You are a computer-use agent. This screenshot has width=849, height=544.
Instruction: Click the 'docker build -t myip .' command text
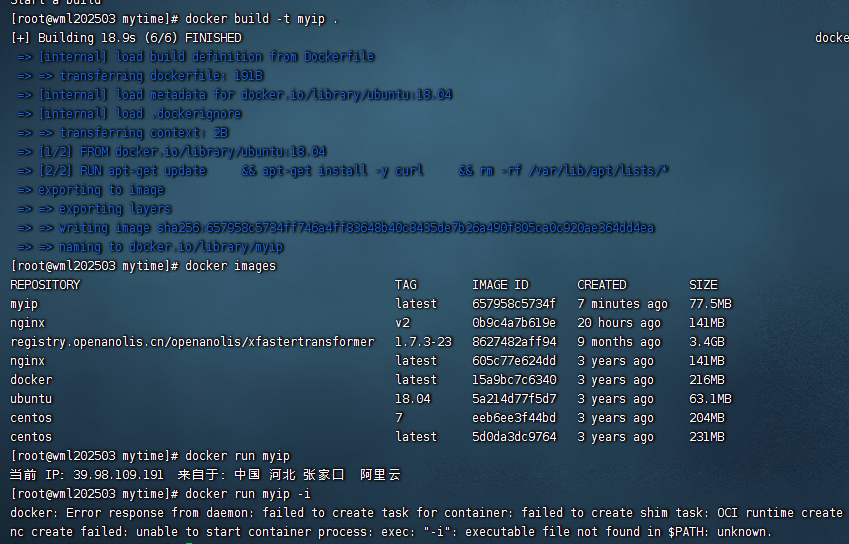262,19
